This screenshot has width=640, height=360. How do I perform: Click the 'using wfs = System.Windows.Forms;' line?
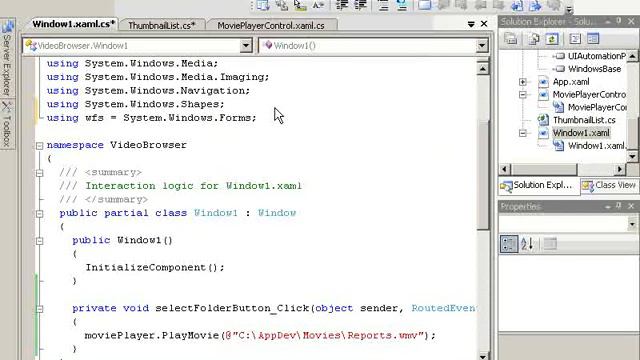(x=151, y=118)
